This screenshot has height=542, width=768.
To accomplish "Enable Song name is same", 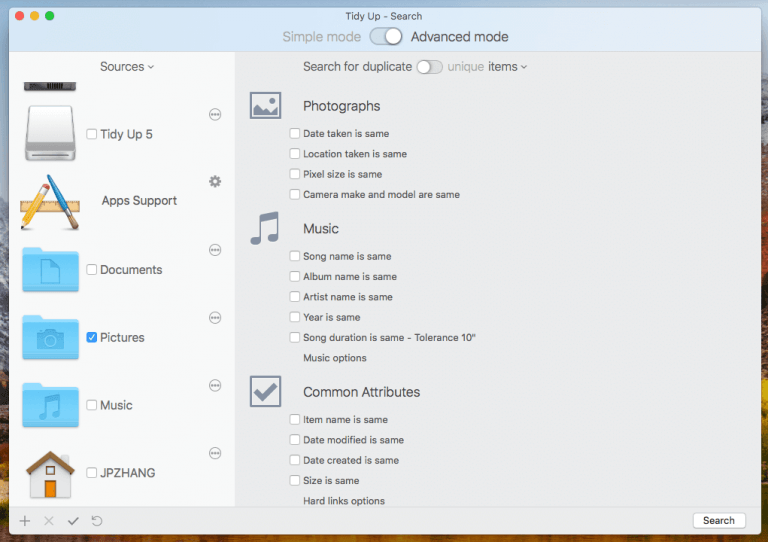I will (295, 256).
